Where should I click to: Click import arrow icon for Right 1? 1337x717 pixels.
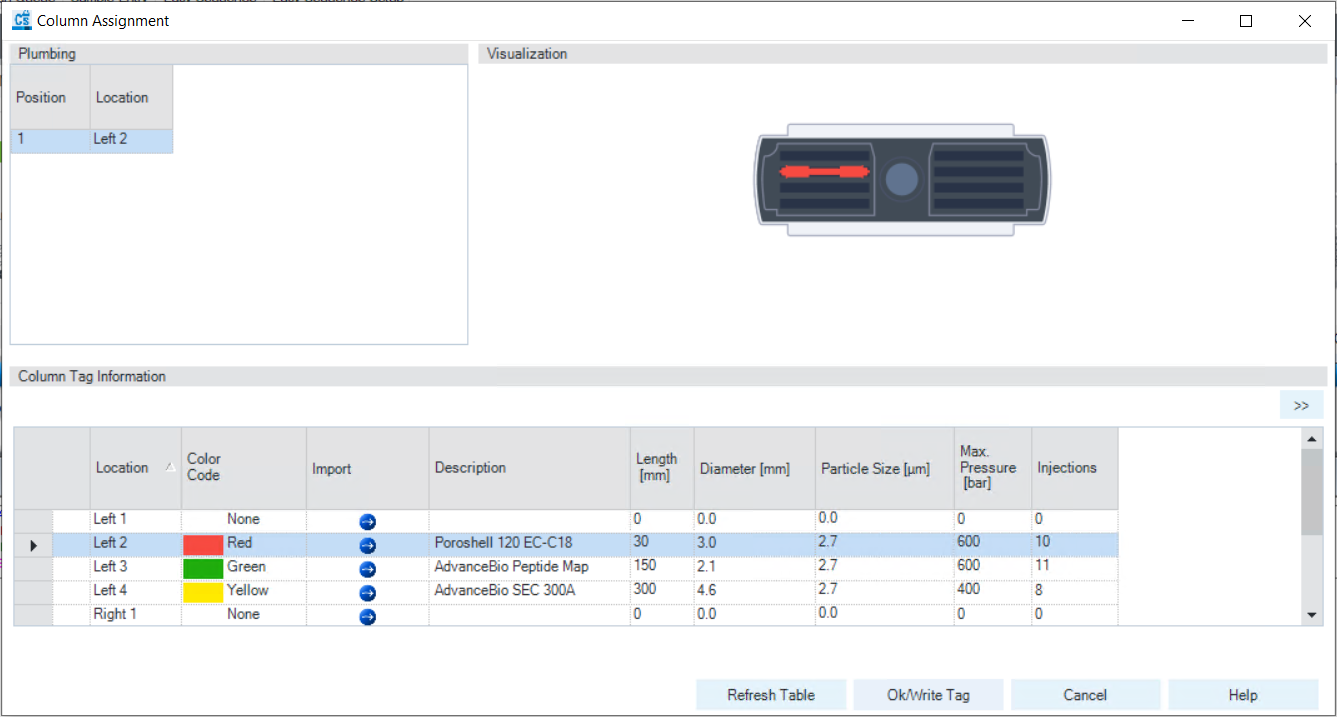click(367, 617)
